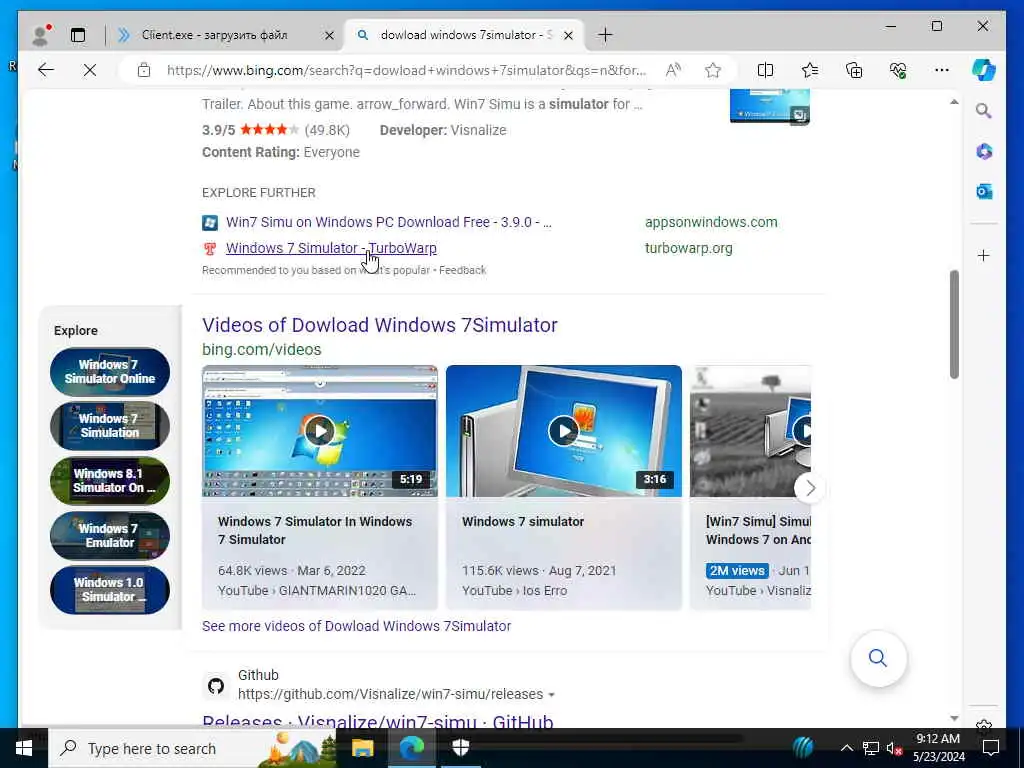Open Outlook sidebar app

(x=984, y=191)
